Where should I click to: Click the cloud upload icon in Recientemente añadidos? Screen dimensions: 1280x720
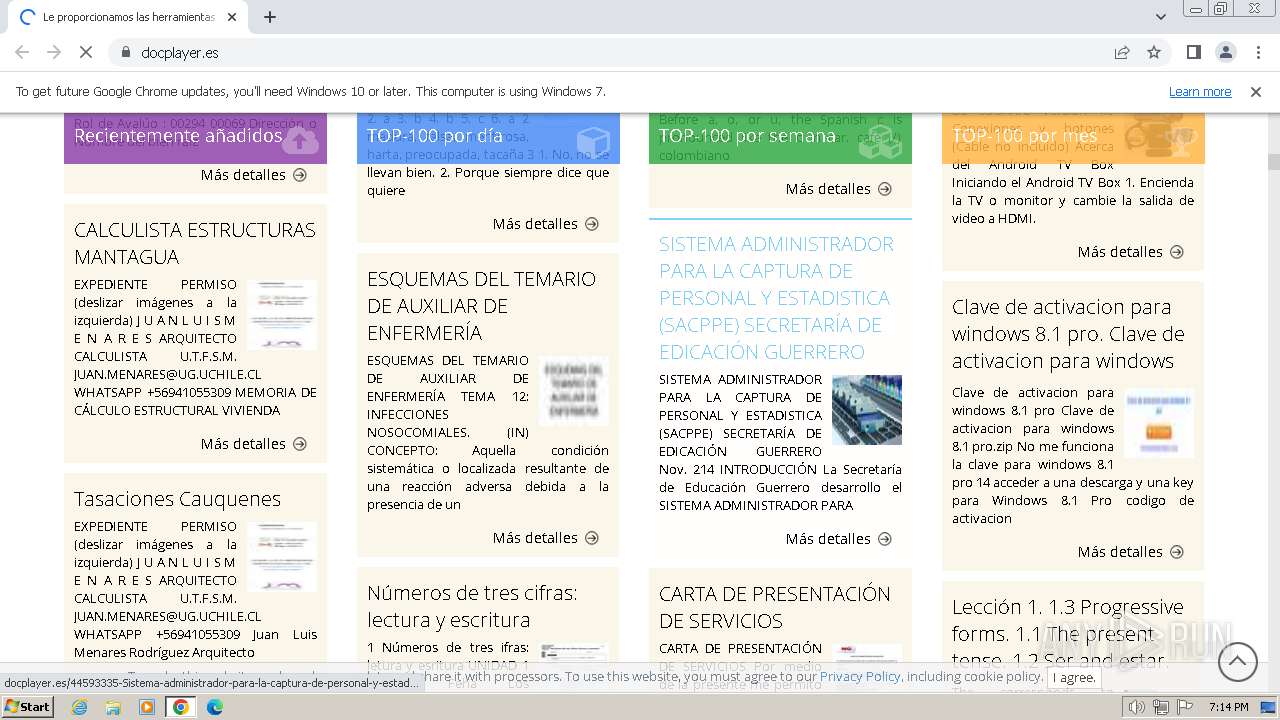(300, 141)
